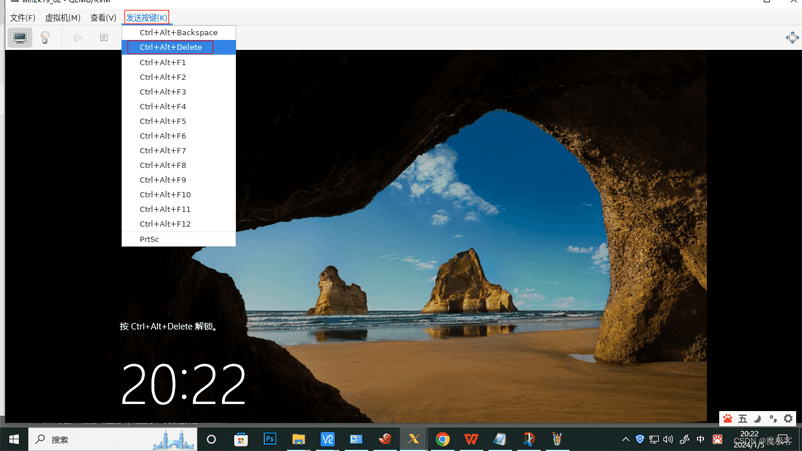Click the Pause virtual machine icon

click(x=103, y=38)
